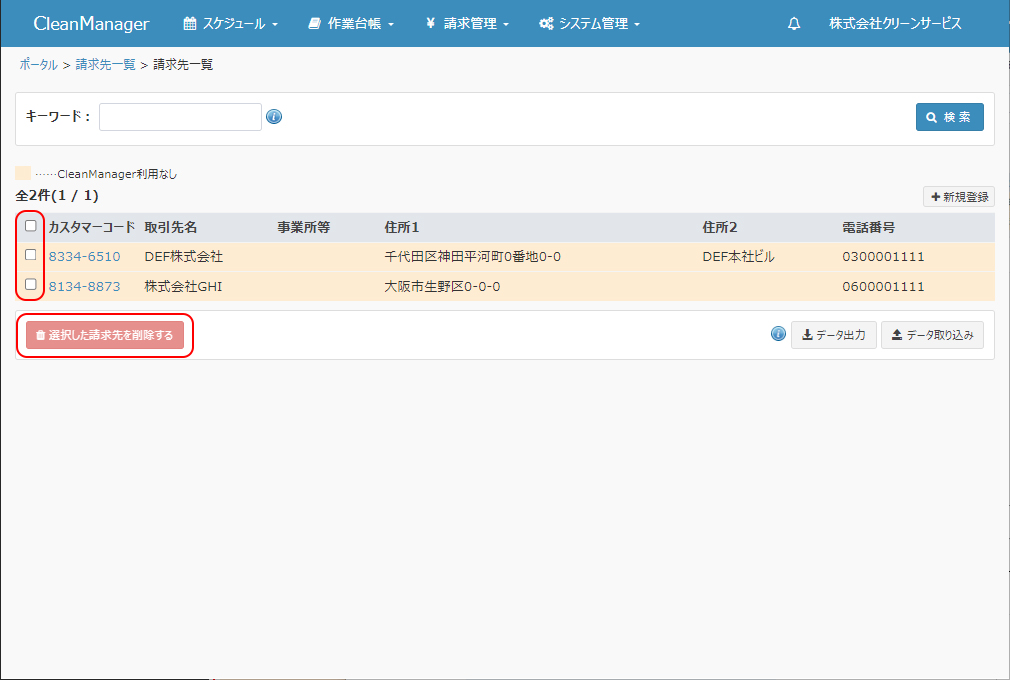Click address 千代田区神田平河町0番地0-0
The width and height of the screenshot is (1010, 680).
472,256
